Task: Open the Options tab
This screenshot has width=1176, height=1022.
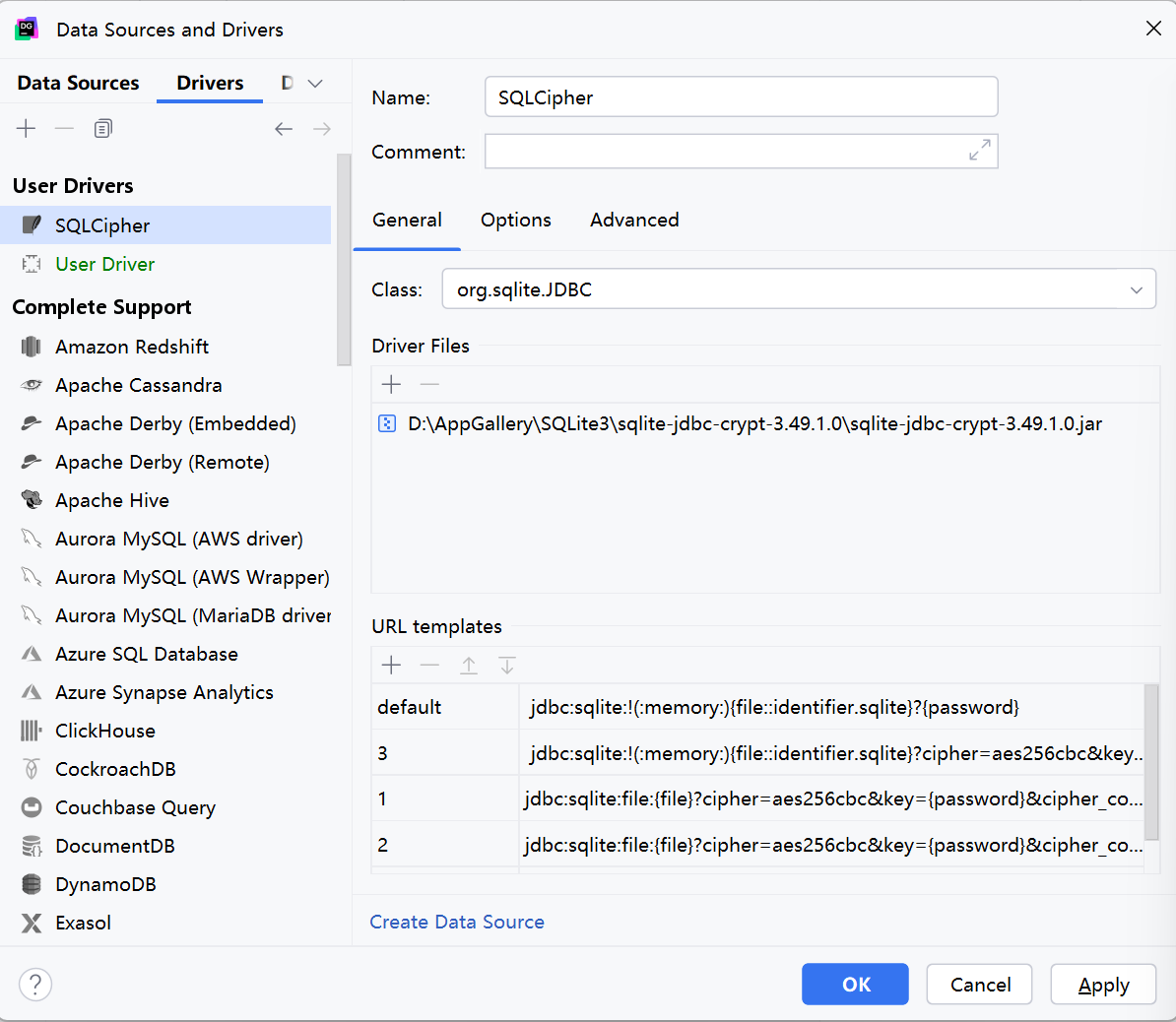Action: [516, 220]
